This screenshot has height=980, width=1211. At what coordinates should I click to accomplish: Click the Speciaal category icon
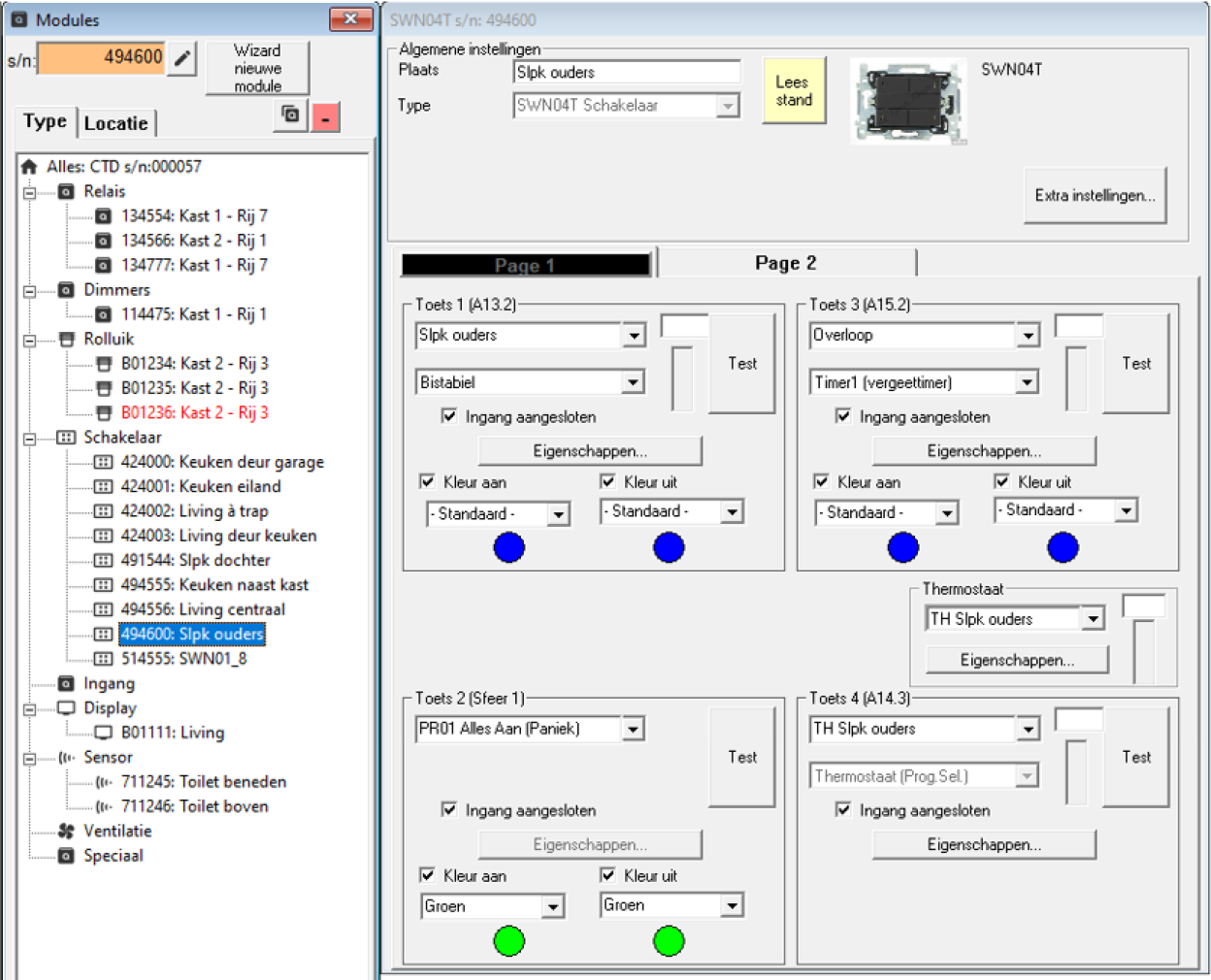click(x=66, y=856)
